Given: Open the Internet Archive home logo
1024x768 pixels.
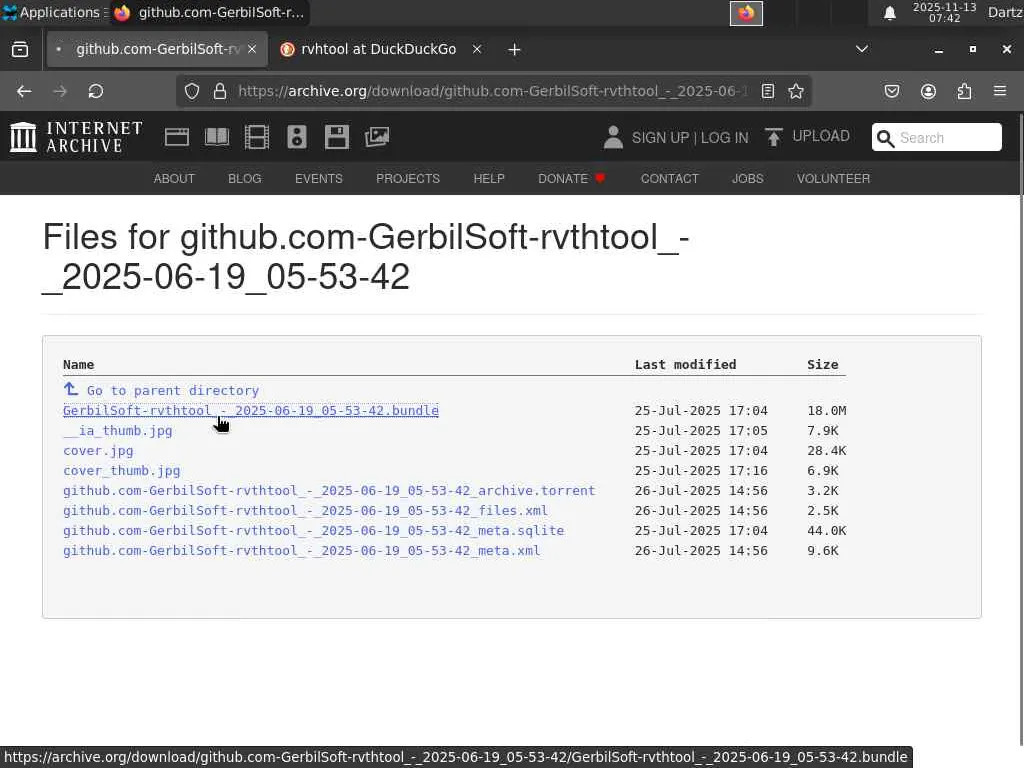Looking at the screenshot, I should tap(76, 137).
